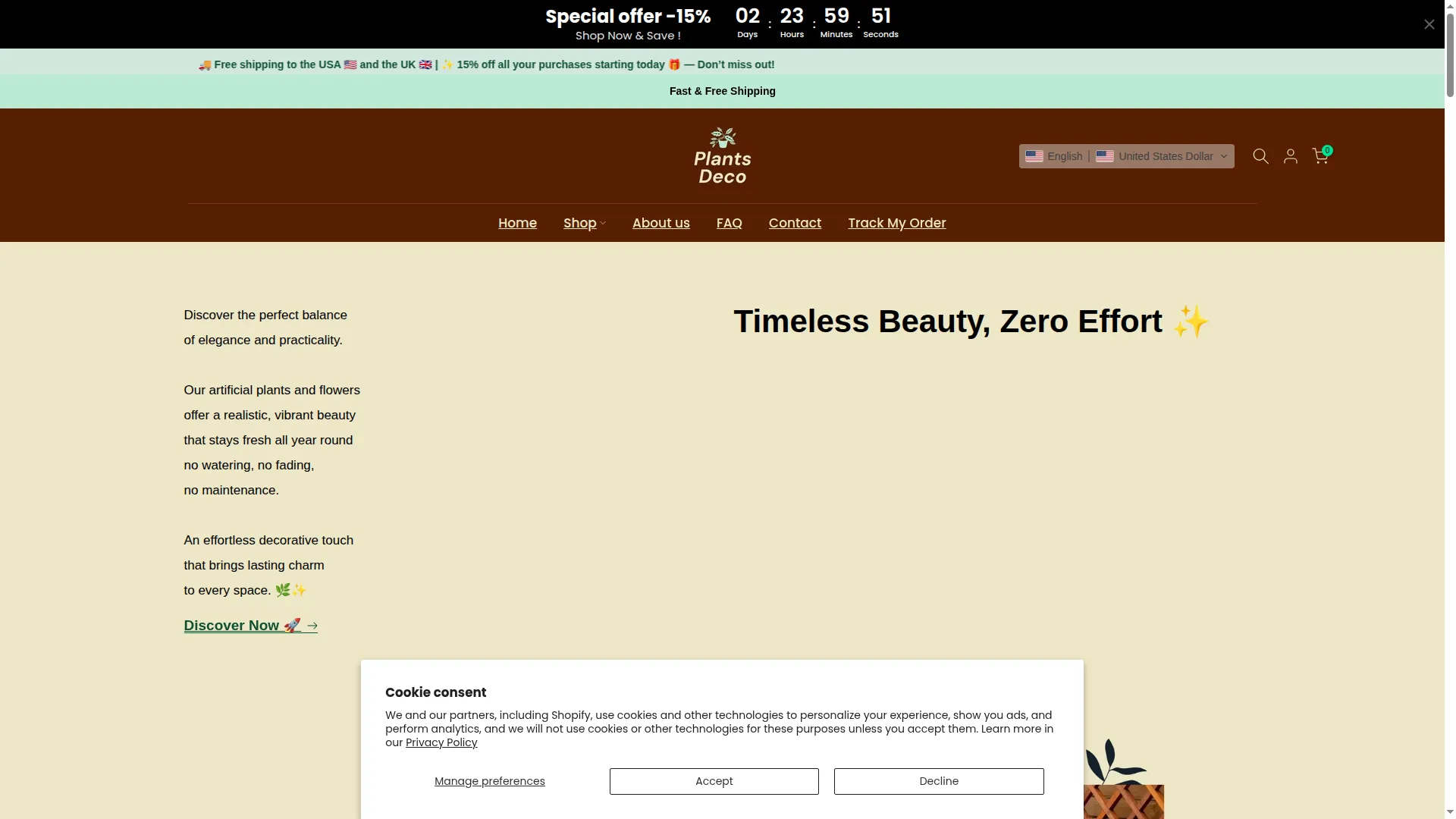This screenshot has height=819, width=1456.
Task: Click the Plants Deco logo
Action: [x=722, y=155]
